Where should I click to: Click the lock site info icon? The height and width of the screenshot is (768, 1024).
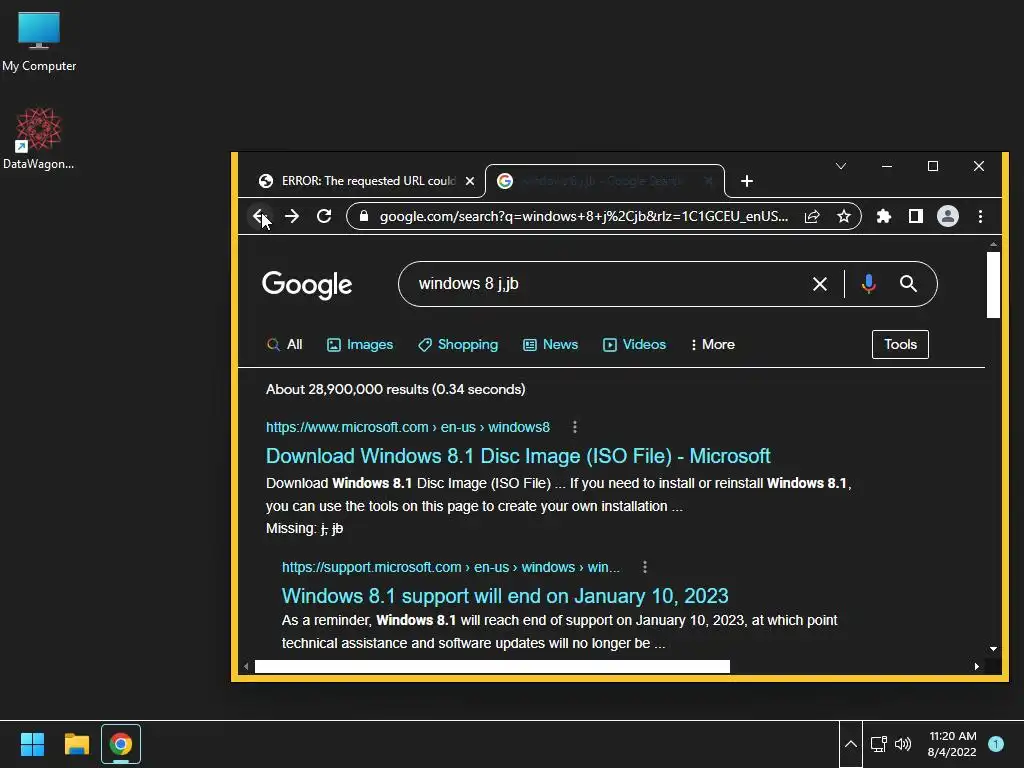click(x=364, y=216)
